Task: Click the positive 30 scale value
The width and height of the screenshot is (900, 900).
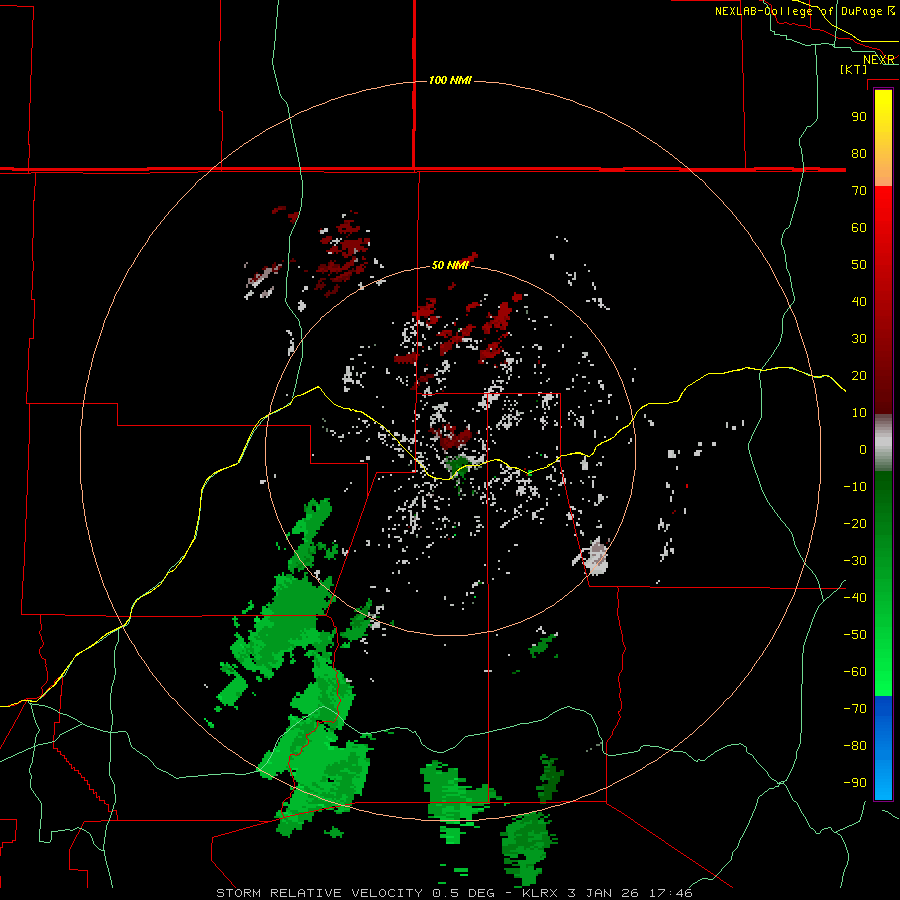Action: pyautogui.click(x=859, y=339)
